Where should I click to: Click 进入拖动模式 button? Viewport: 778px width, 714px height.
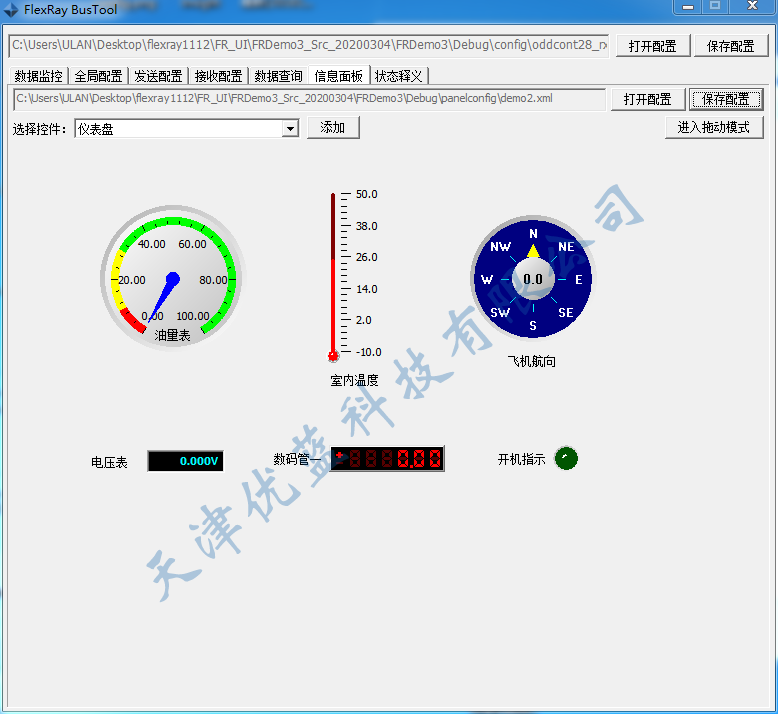(713, 128)
